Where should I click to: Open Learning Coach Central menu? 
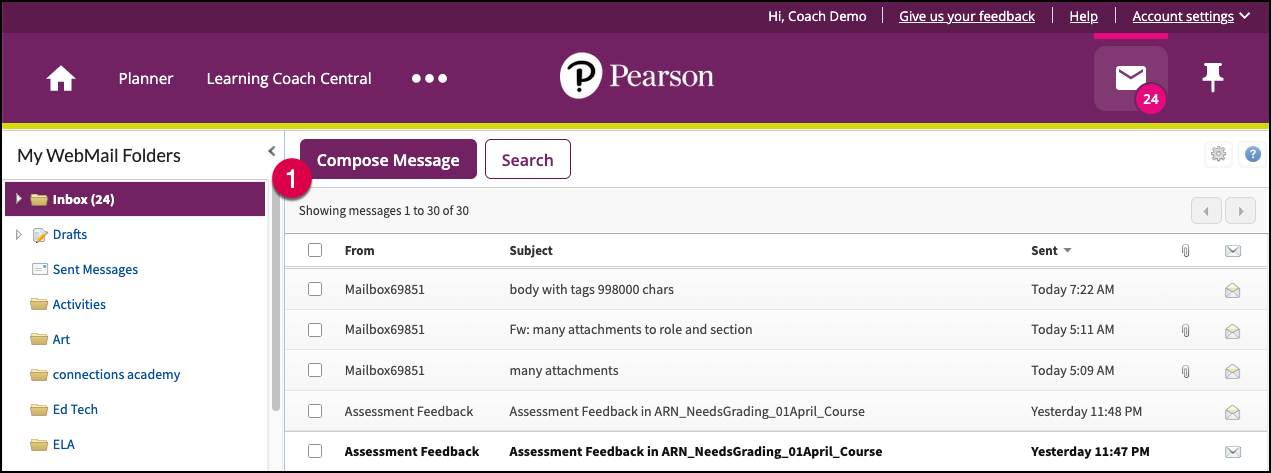click(288, 79)
